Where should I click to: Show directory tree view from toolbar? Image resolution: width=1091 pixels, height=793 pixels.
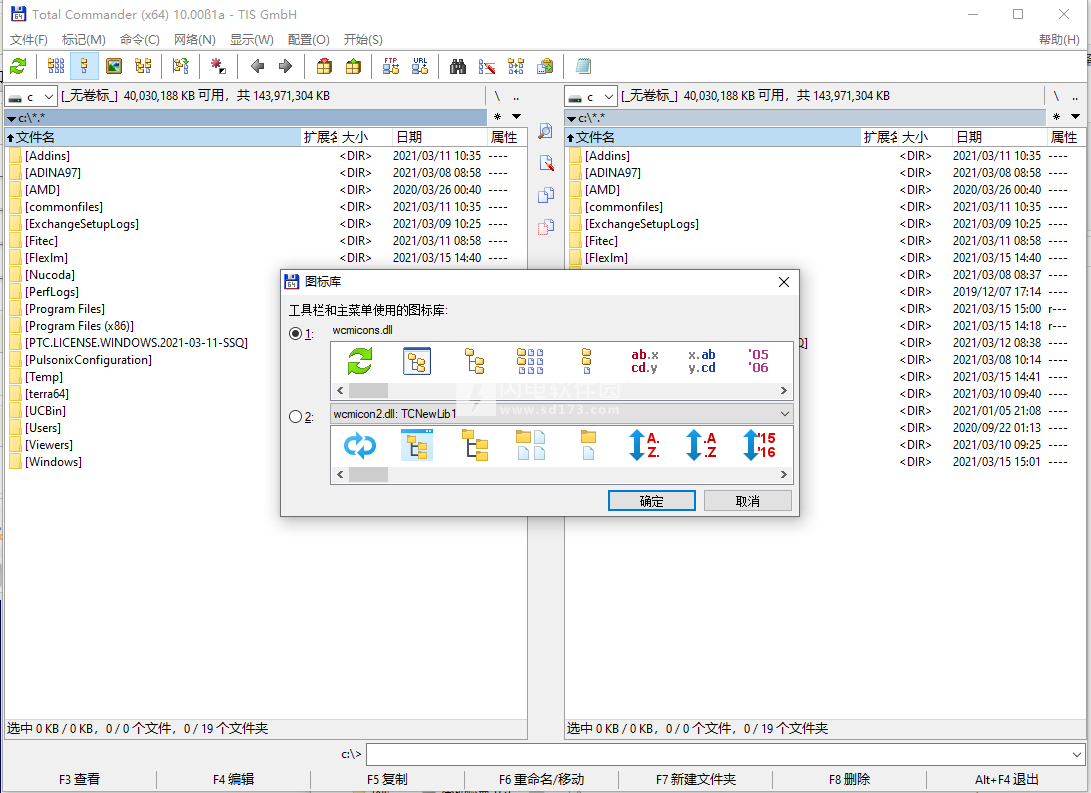[143, 66]
